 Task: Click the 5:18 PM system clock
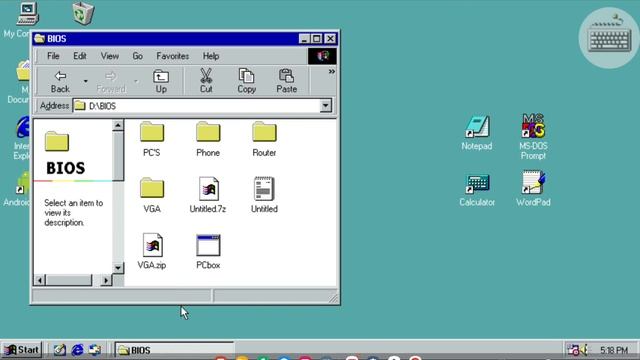click(x=613, y=350)
